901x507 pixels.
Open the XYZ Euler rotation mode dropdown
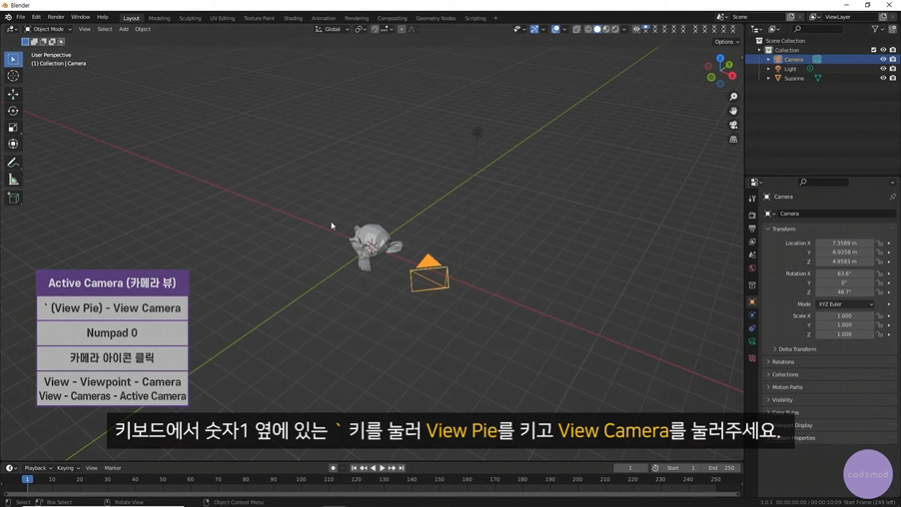tap(845, 304)
